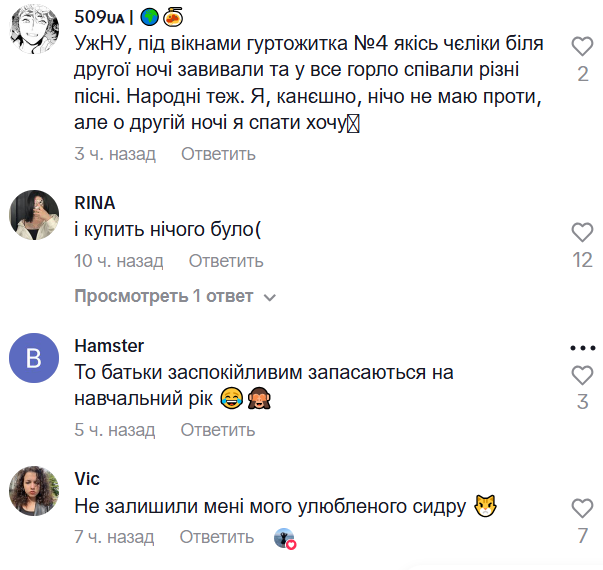This screenshot has width=603, height=570.
Task: Like Hamster's comment with heart icon
Action: 582,375
